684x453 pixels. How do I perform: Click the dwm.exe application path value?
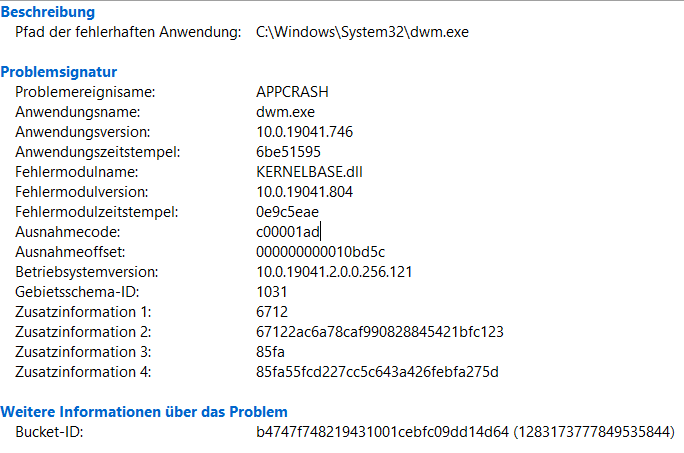click(362, 32)
